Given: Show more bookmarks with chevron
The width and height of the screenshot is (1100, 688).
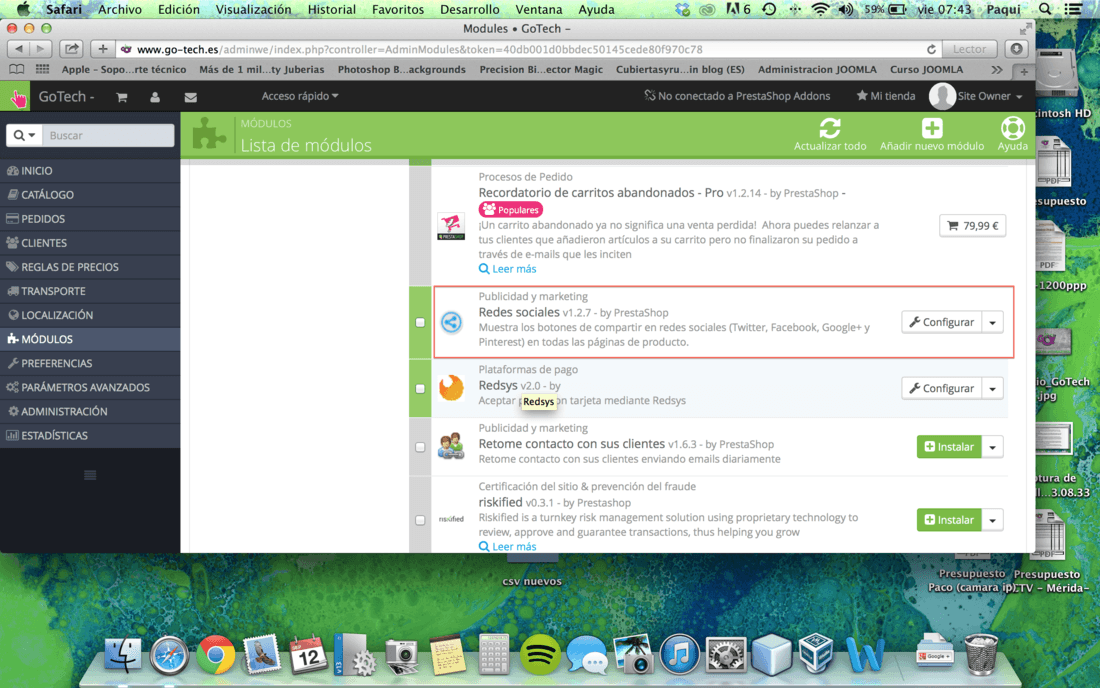Looking at the screenshot, I should pos(997,69).
